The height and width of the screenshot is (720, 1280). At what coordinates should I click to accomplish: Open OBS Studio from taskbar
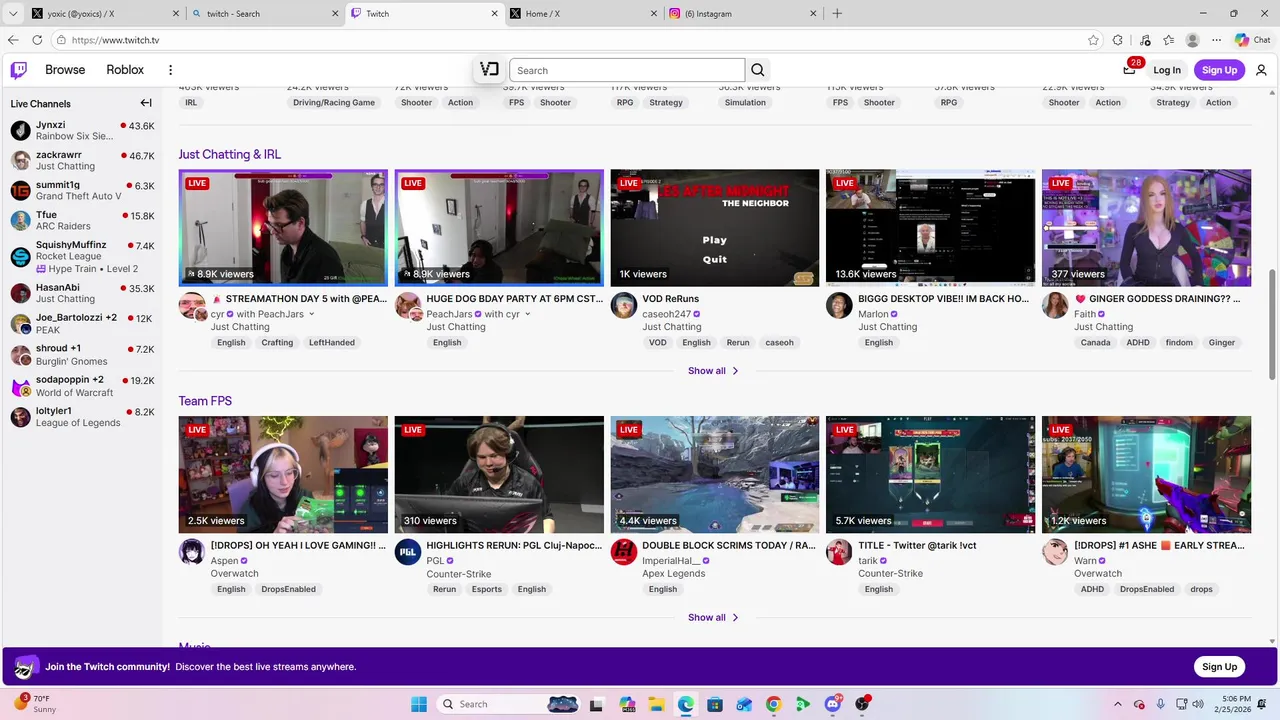tap(862, 704)
